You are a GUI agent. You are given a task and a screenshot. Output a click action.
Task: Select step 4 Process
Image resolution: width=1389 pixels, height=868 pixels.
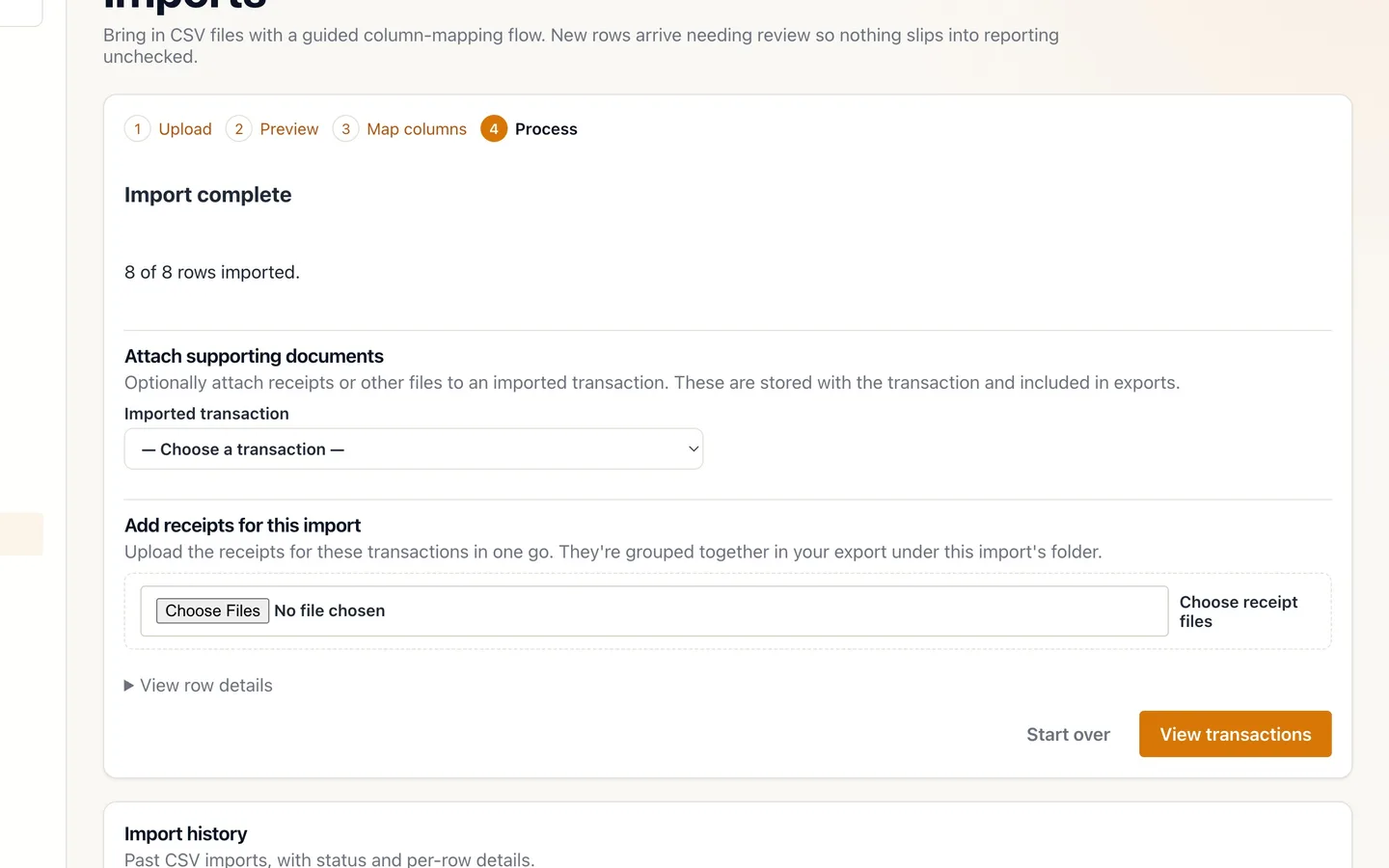click(x=530, y=129)
